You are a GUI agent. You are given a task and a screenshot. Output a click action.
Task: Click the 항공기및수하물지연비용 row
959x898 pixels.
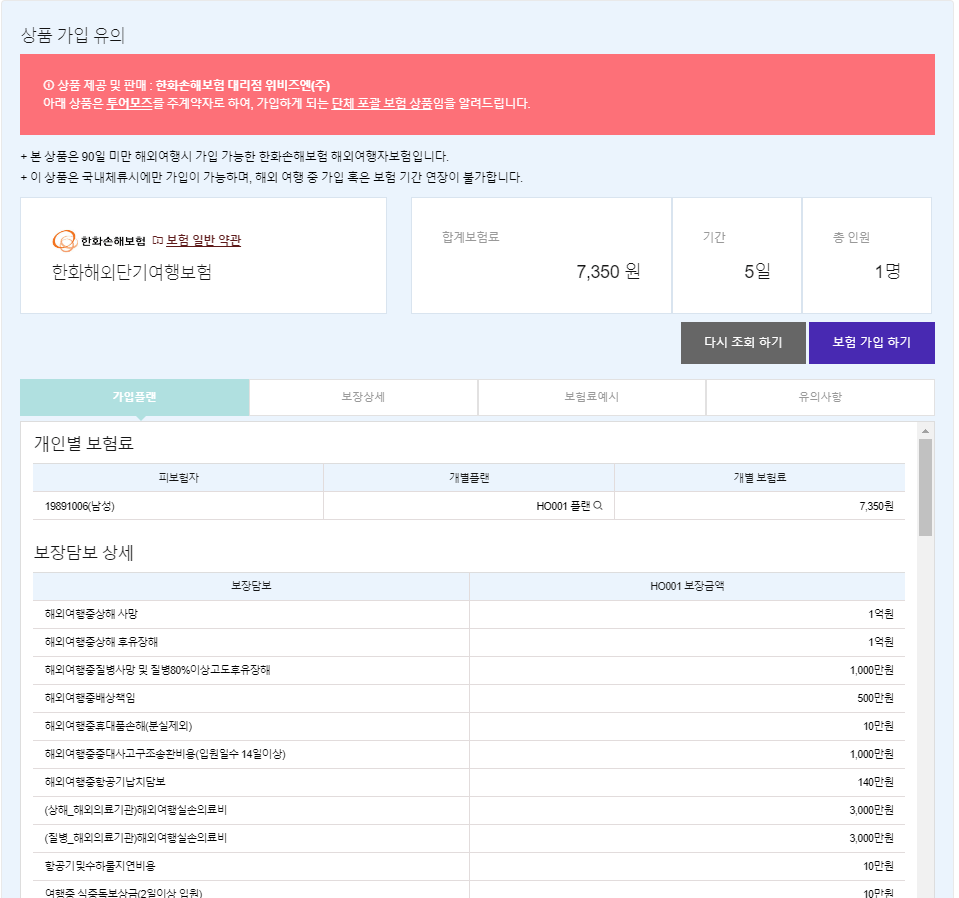(x=469, y=866)
